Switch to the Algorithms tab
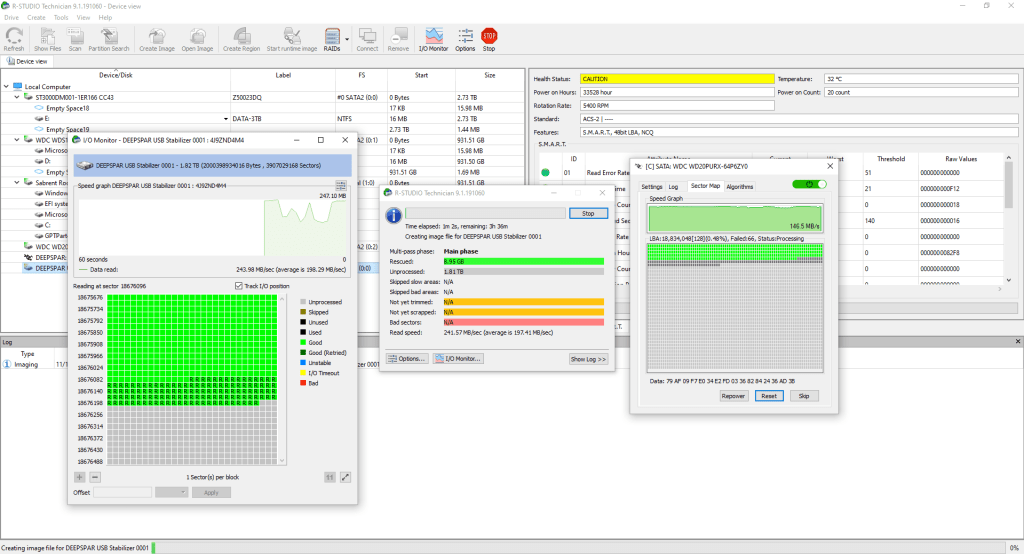The width and height of the screenshot is (1024, 554). 740,187
